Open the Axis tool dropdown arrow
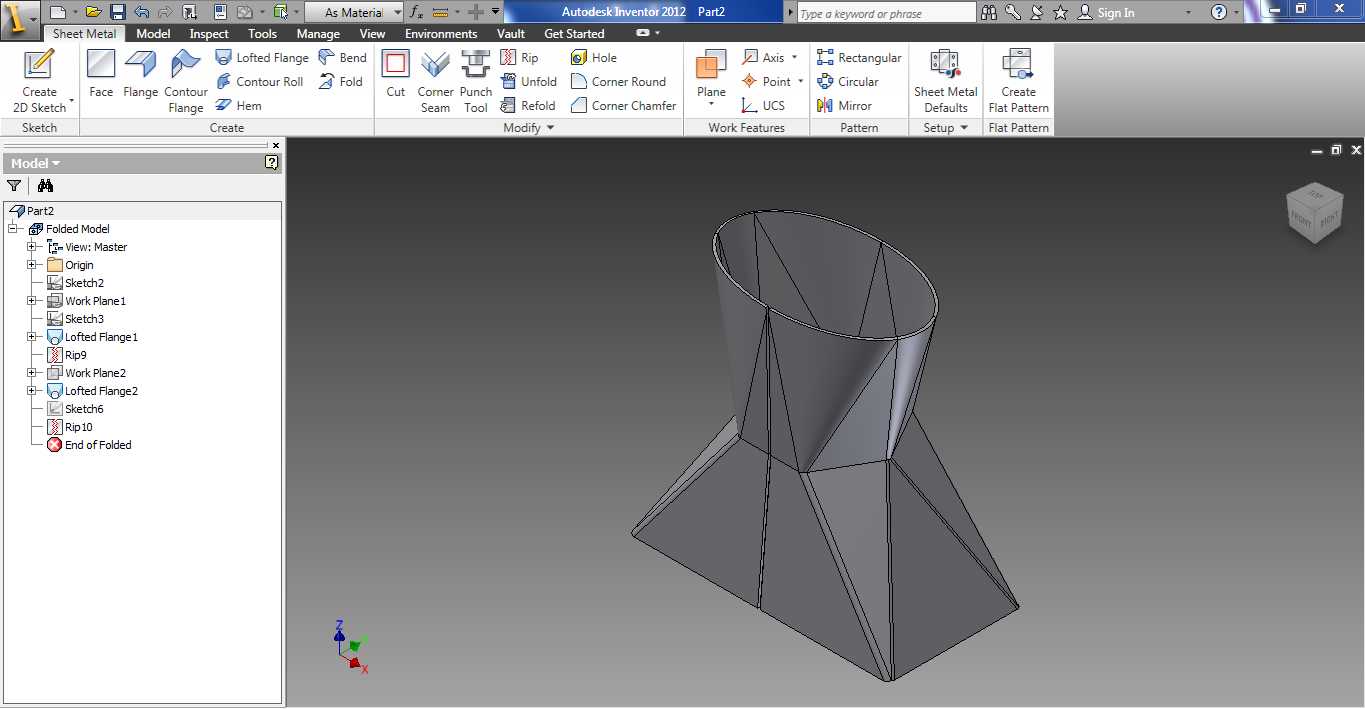Image resolution: width=1365 pixels, height=709 pixels. point(794,58)
